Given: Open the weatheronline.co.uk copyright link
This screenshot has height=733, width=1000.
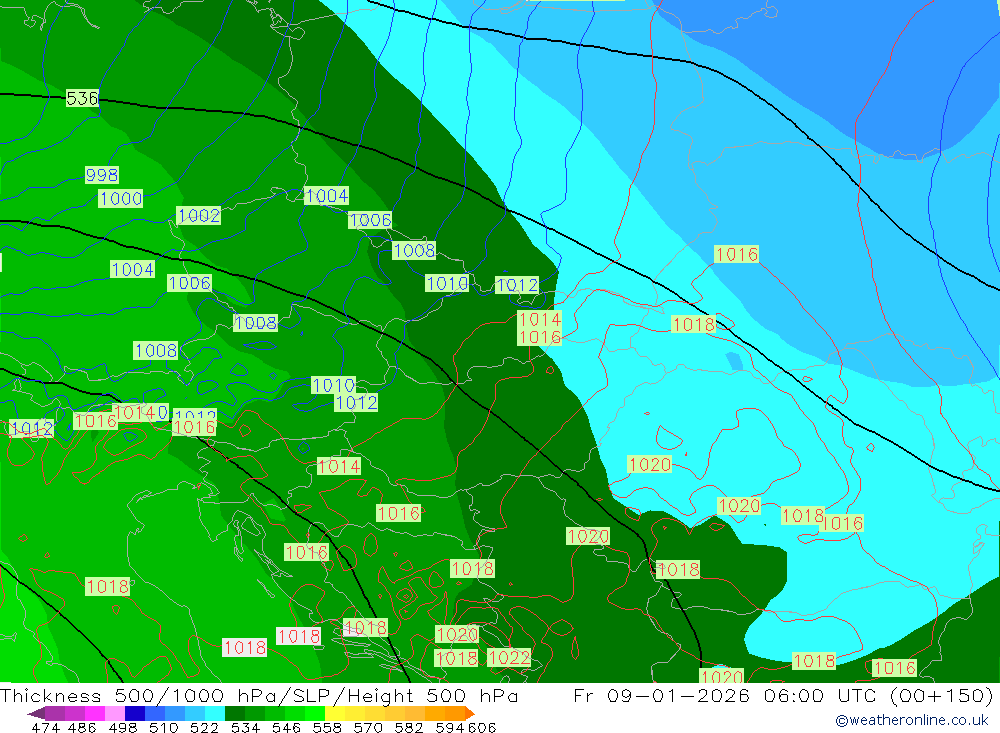Looking at the screenshot, I should pos(912,720).
